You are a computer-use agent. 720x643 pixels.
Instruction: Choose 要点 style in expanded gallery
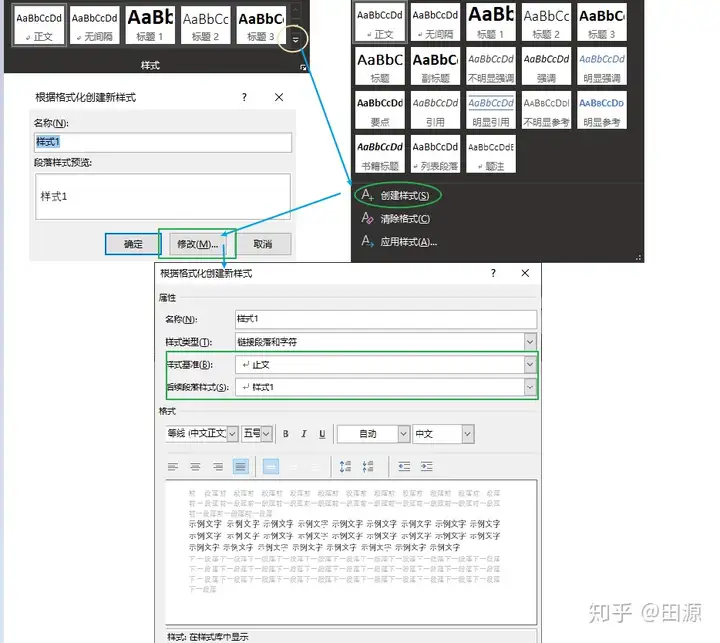[380, 110]
